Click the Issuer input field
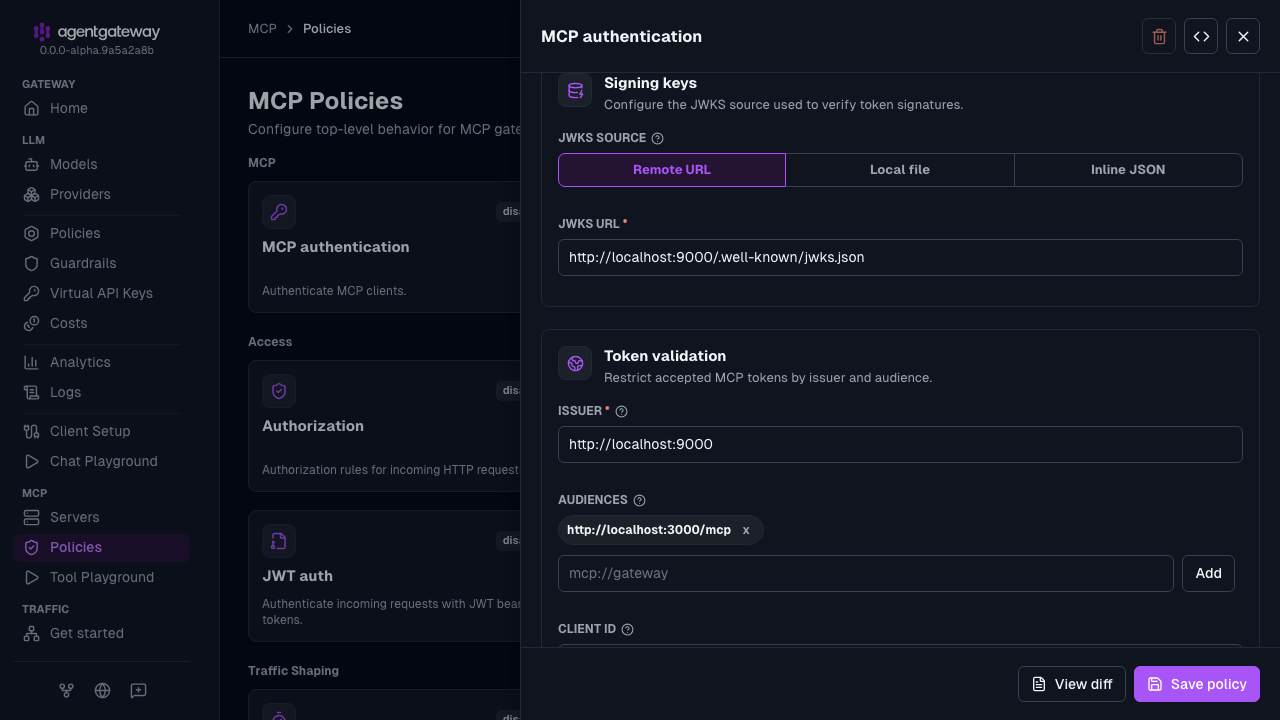This screenshot has height=720, width=1280. point(900,444)
